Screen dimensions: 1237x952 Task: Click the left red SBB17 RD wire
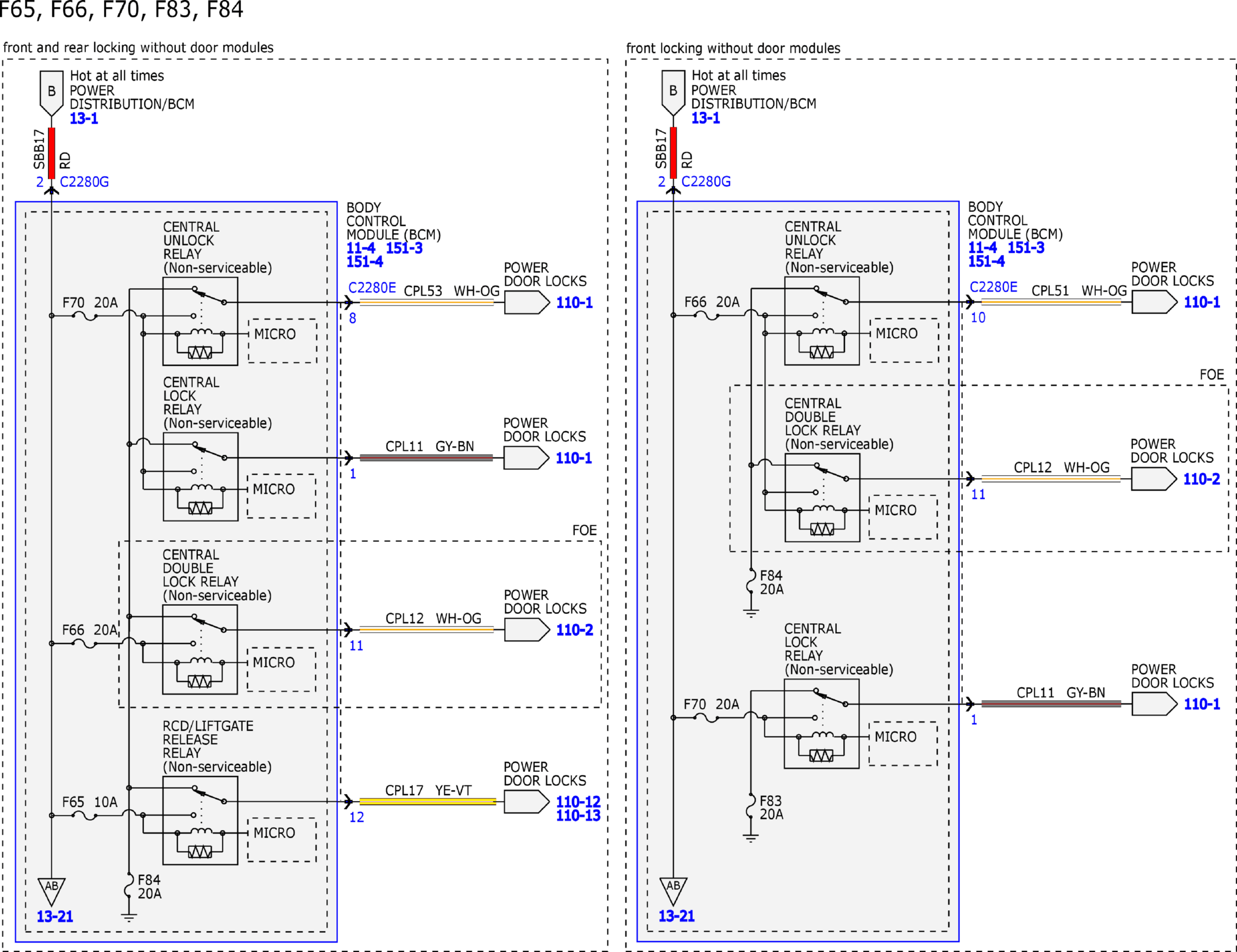pos(52,153)
